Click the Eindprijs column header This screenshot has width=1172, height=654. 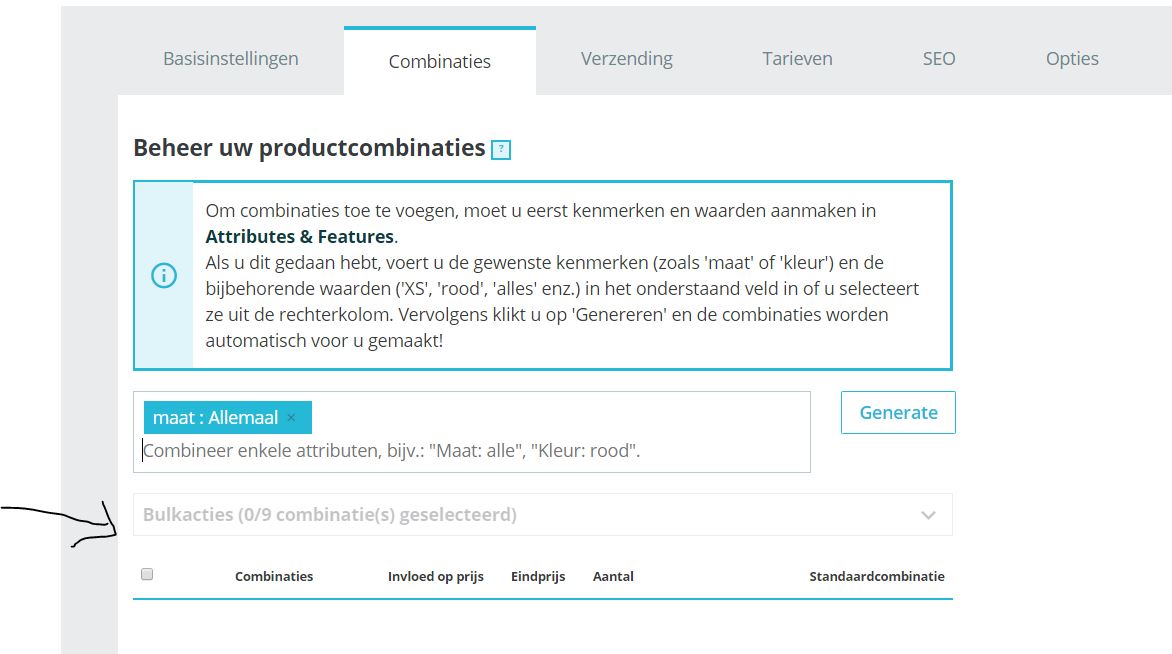point(538,576)
